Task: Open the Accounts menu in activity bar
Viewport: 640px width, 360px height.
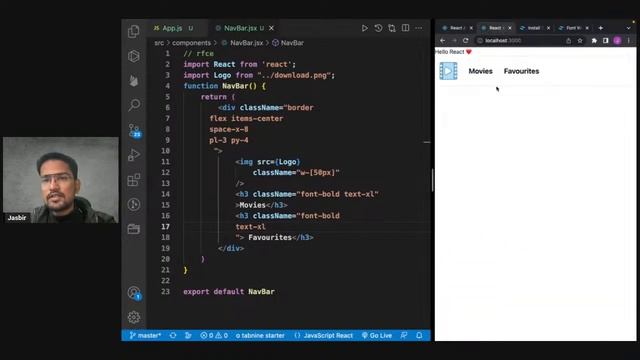Action: click(134, 293)
